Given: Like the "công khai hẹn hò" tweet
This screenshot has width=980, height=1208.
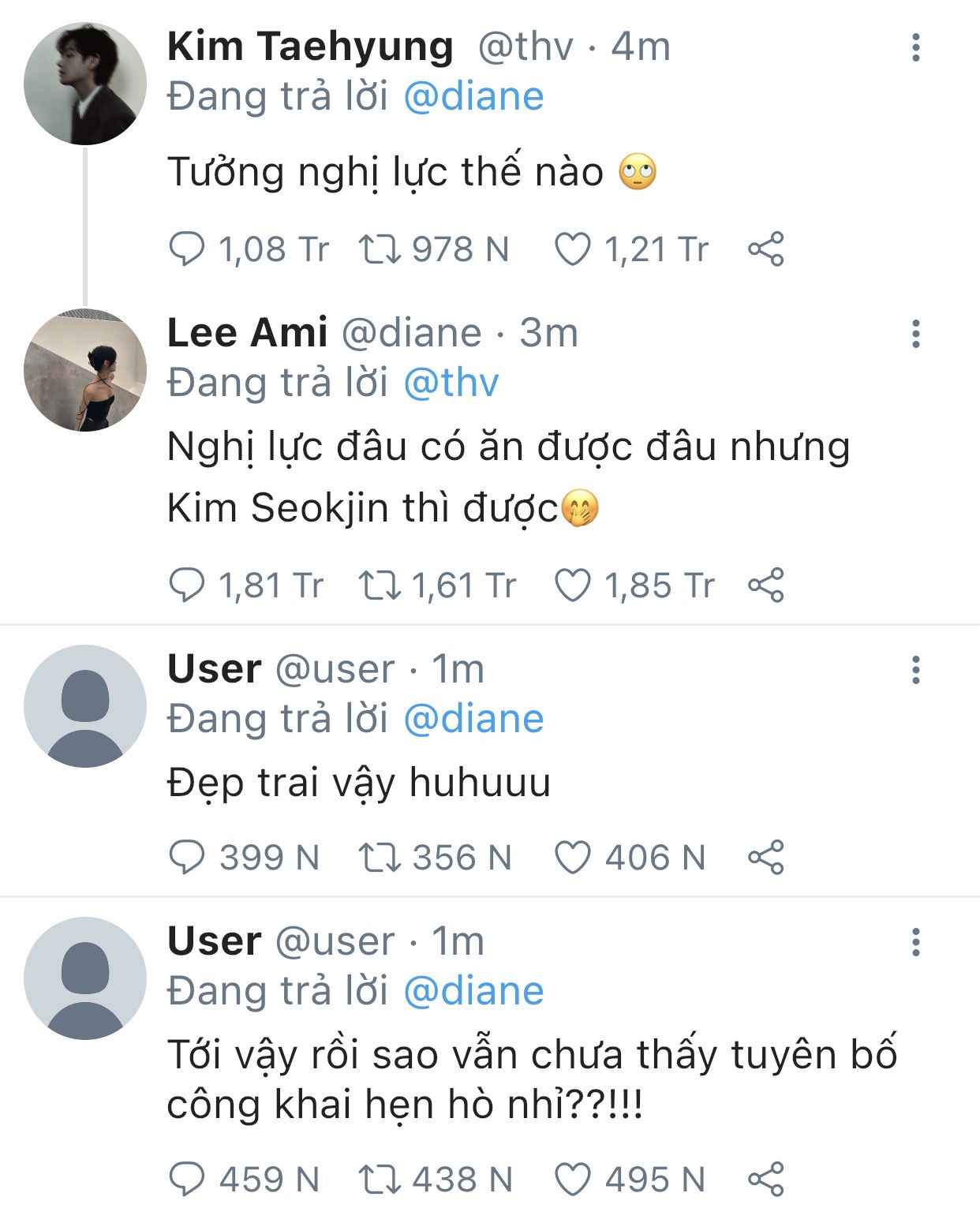Looking at the screenshot, I should pyautogui.click(x=573, y=1180).
